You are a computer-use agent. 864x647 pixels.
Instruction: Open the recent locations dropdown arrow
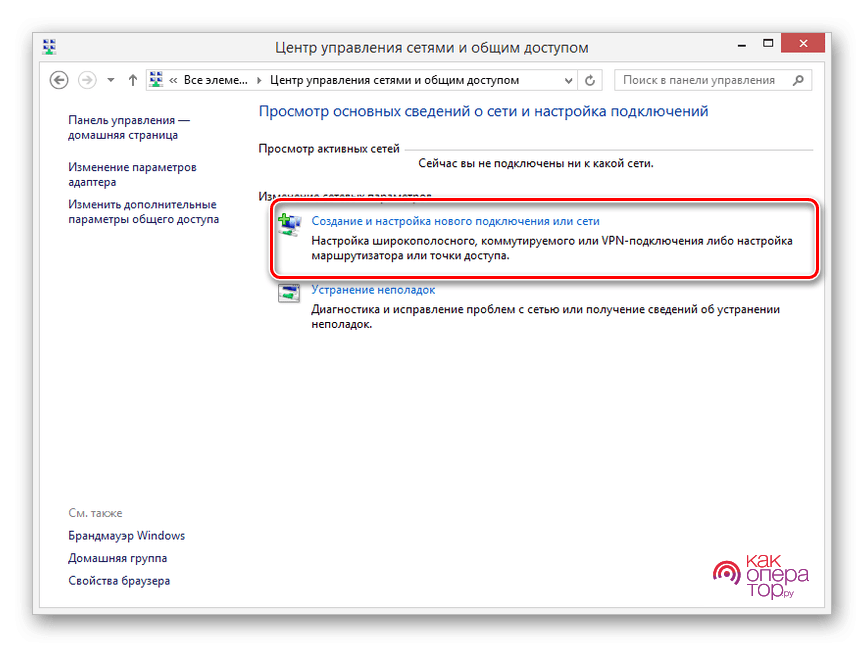coord(110,80)
